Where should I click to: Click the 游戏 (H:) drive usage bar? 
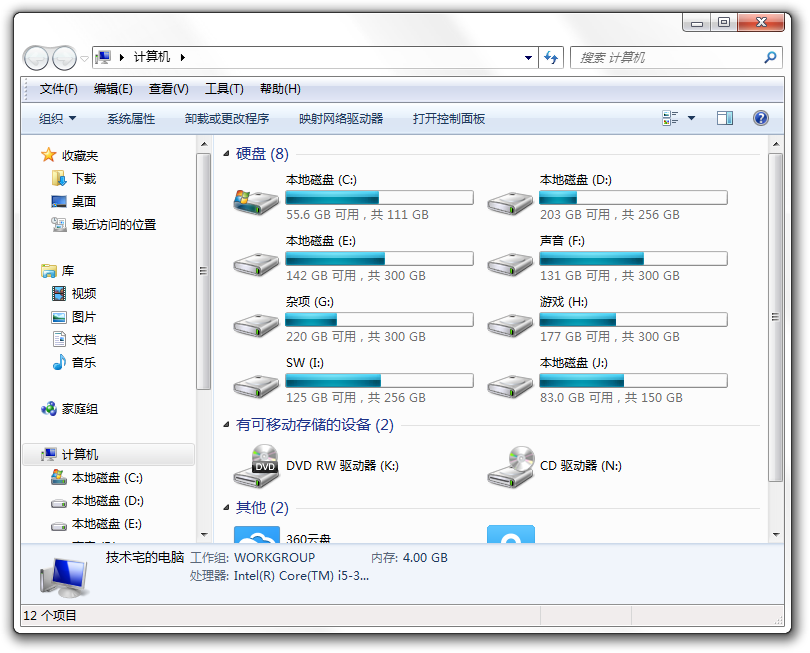tap(633, 320)
